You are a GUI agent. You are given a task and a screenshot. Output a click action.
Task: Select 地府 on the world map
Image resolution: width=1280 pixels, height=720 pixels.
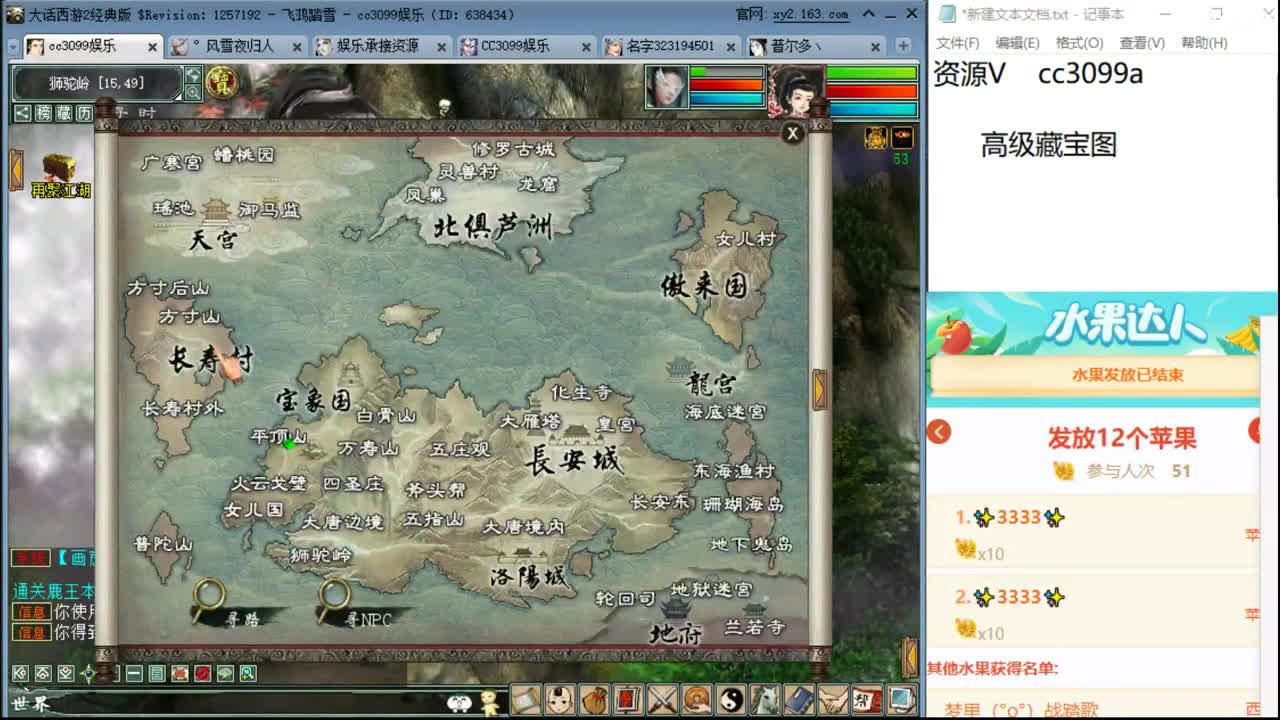point(676,633)
